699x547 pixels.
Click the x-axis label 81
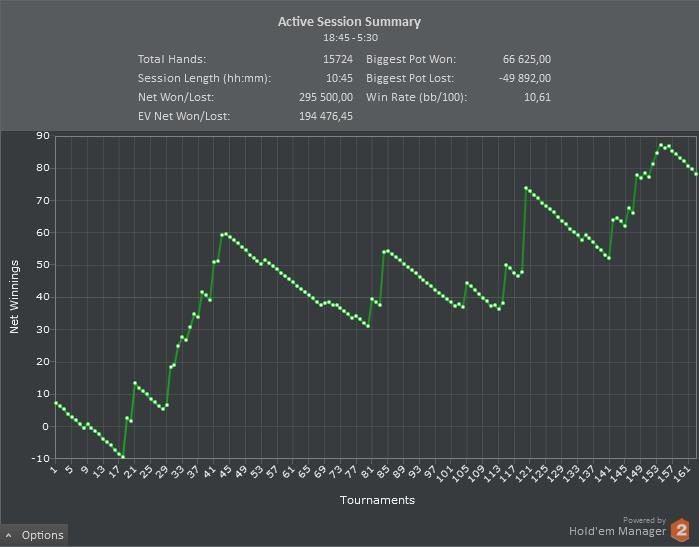[x=366, y=472]
